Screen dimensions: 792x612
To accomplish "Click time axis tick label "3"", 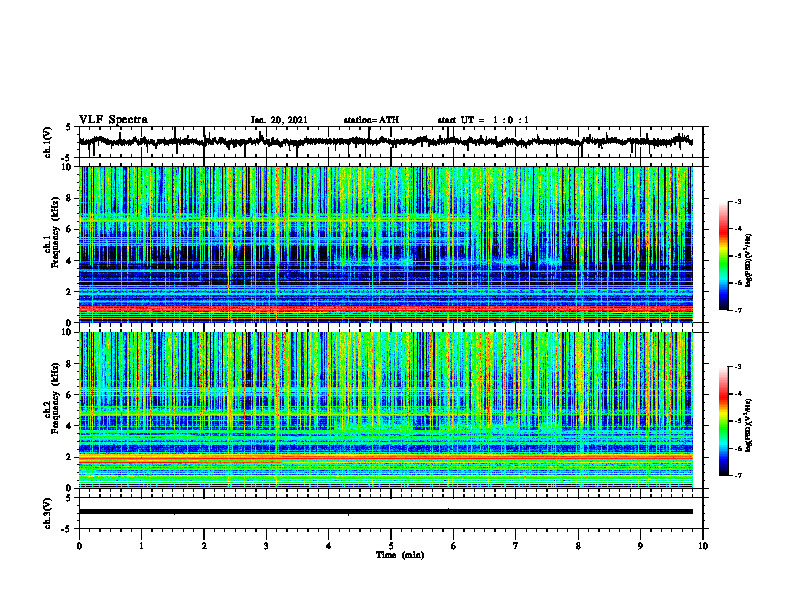I will 266,546.
